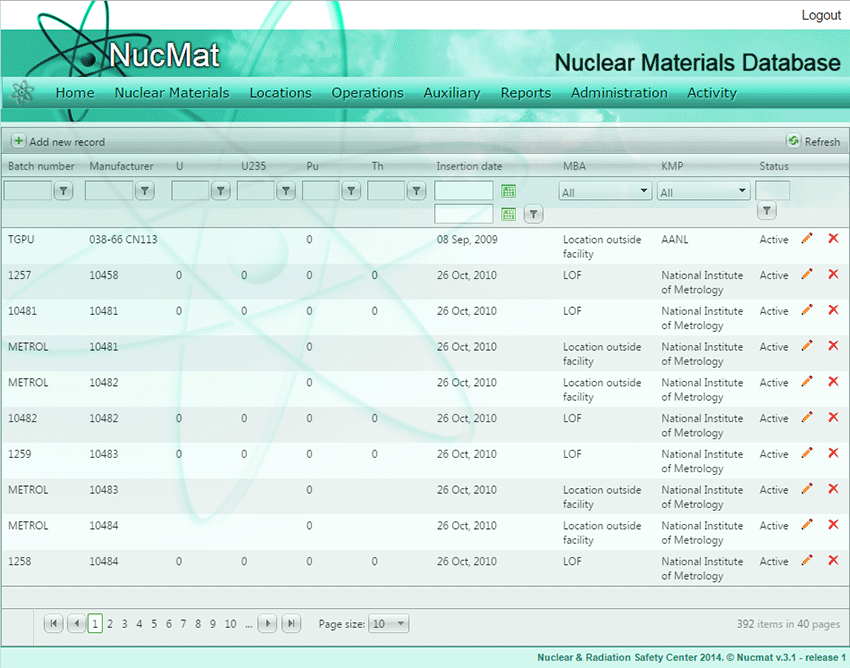Click the Refresh icon in the toolbar
Viewport: 850px width, 668px height.
click(793, 142)
